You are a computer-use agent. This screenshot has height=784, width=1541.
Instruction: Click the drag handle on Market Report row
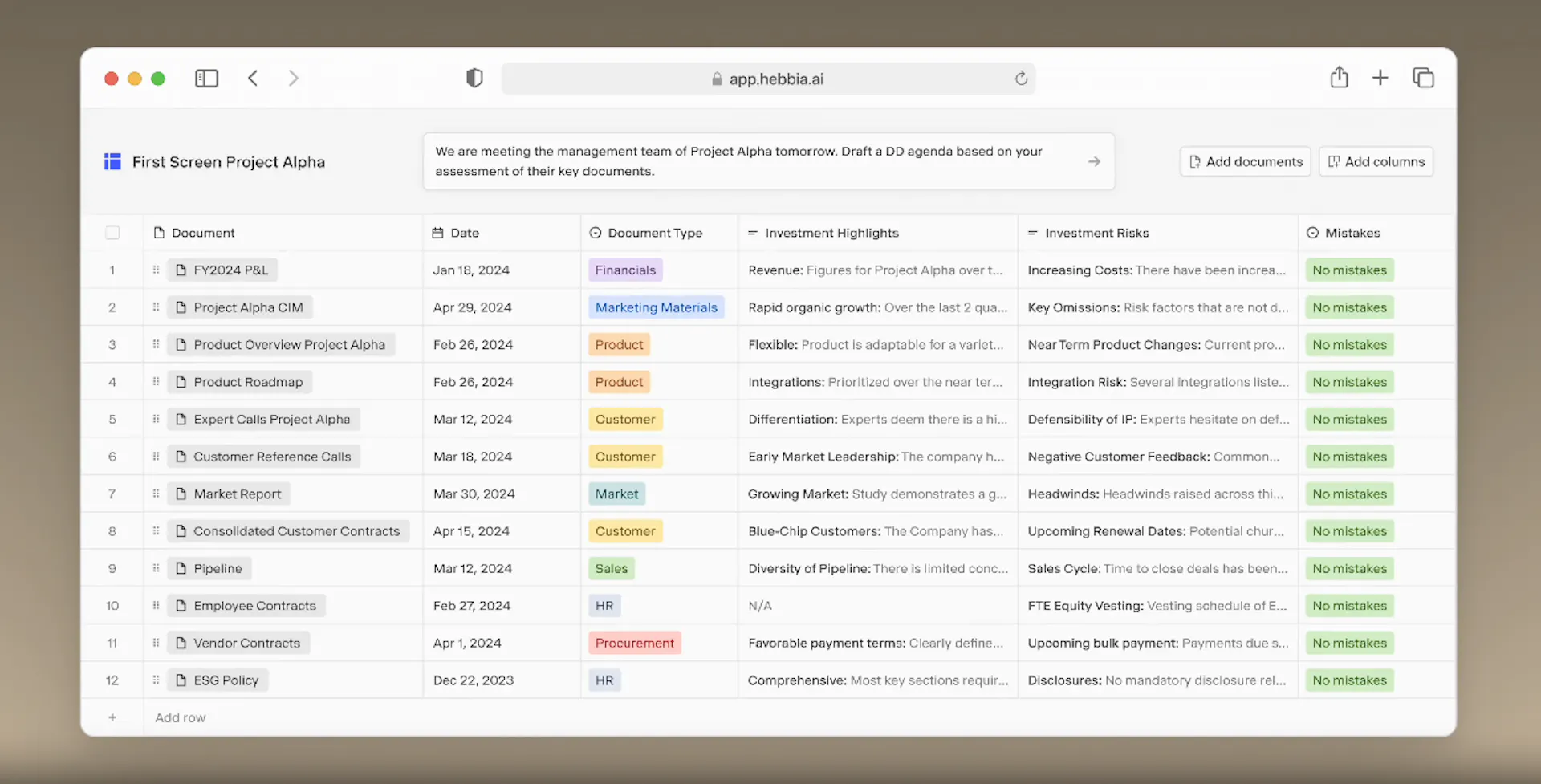click(156, 494)
